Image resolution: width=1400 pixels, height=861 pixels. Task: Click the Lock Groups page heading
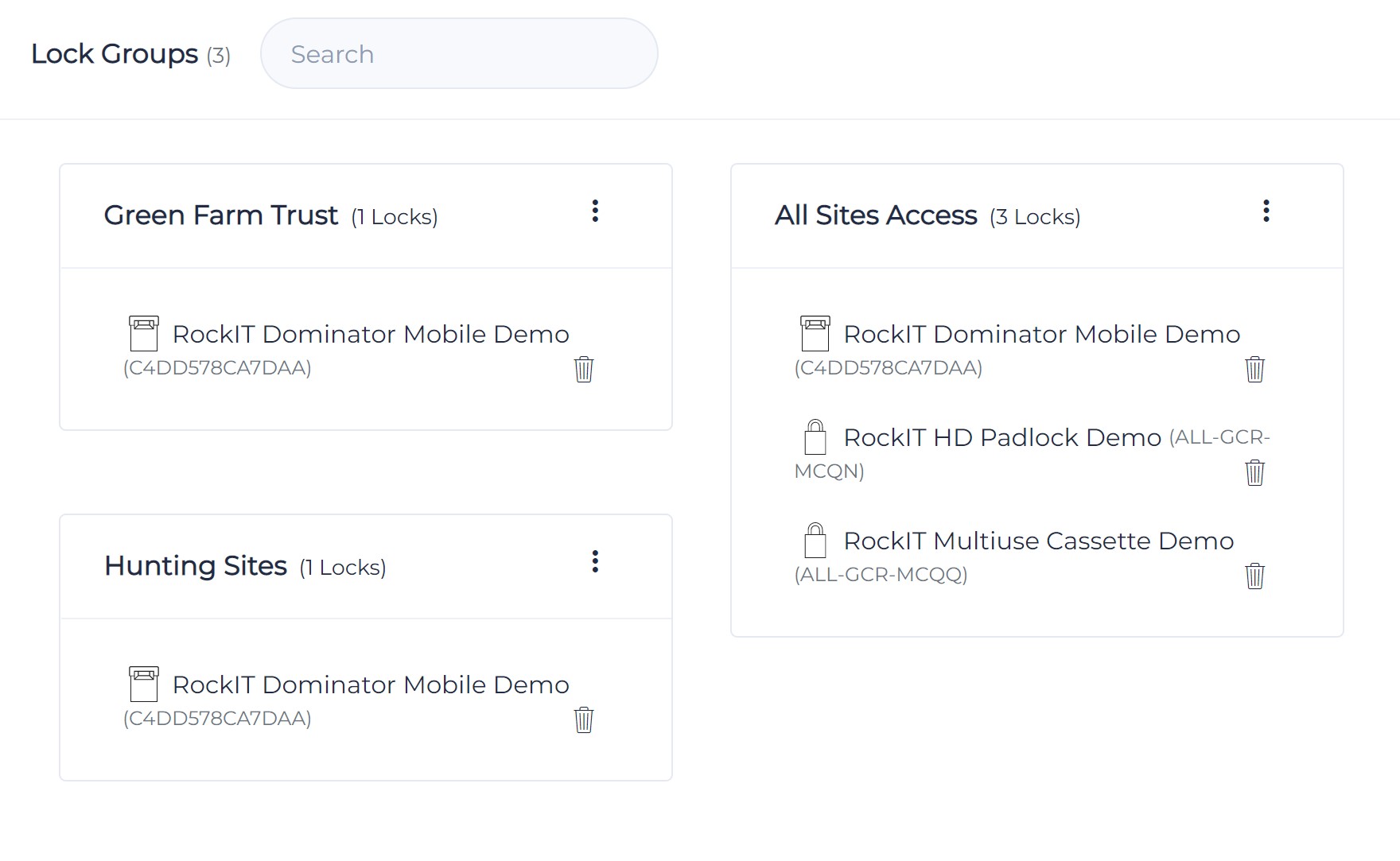[115, 54]
